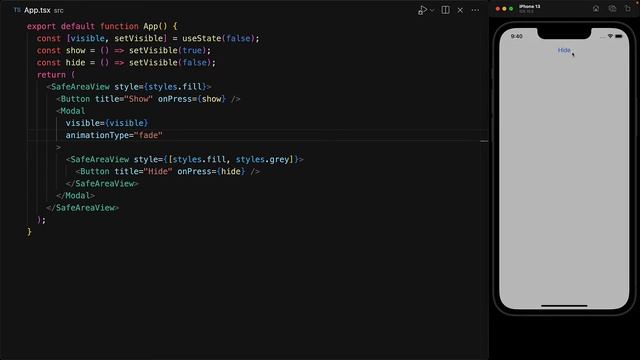Open the run options dropdown arrow
Screen dimensions: 640x360
pyautogui.click(x=432, y=11)
